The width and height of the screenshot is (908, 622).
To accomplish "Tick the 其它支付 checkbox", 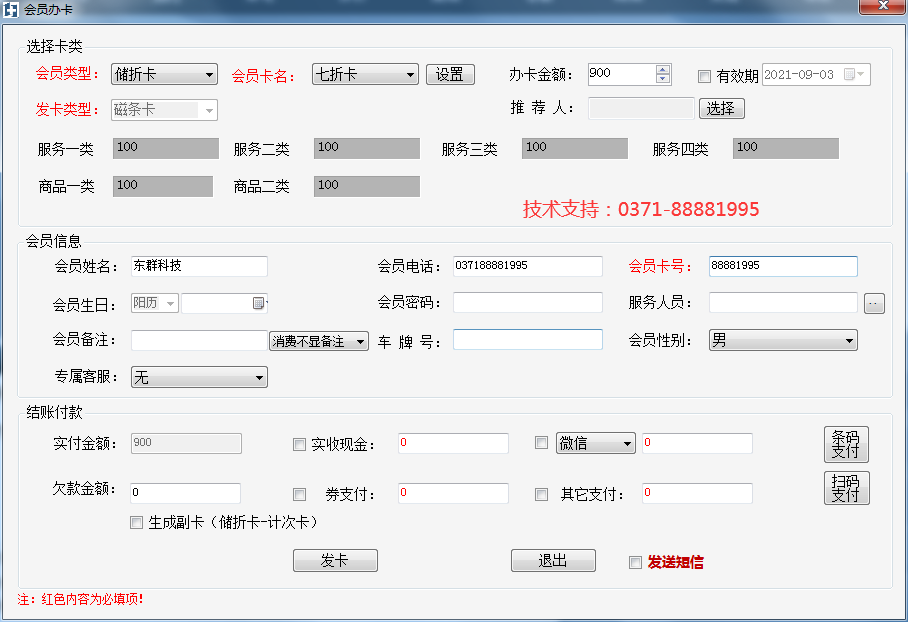I will coord(541,494).
